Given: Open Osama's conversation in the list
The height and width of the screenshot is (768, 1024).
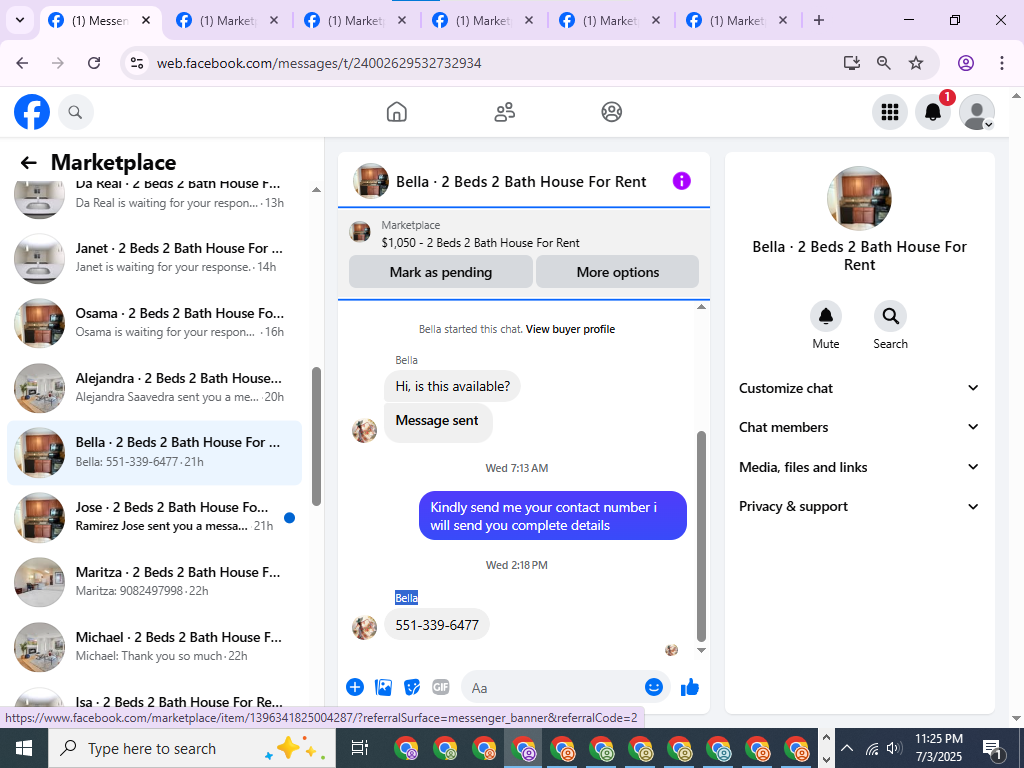Looking at the screenshot, I should pyautogui.click(x=155, y=323).
